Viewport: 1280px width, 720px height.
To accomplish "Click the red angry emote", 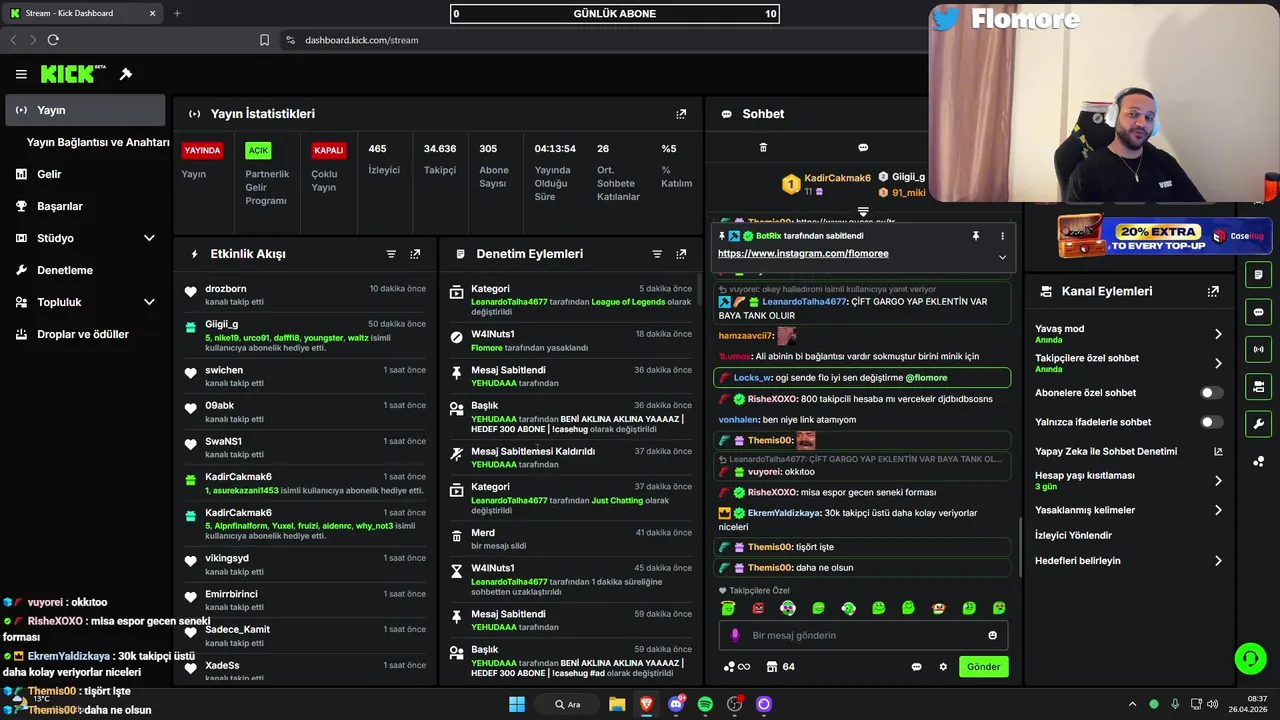I will click(758, 608).
